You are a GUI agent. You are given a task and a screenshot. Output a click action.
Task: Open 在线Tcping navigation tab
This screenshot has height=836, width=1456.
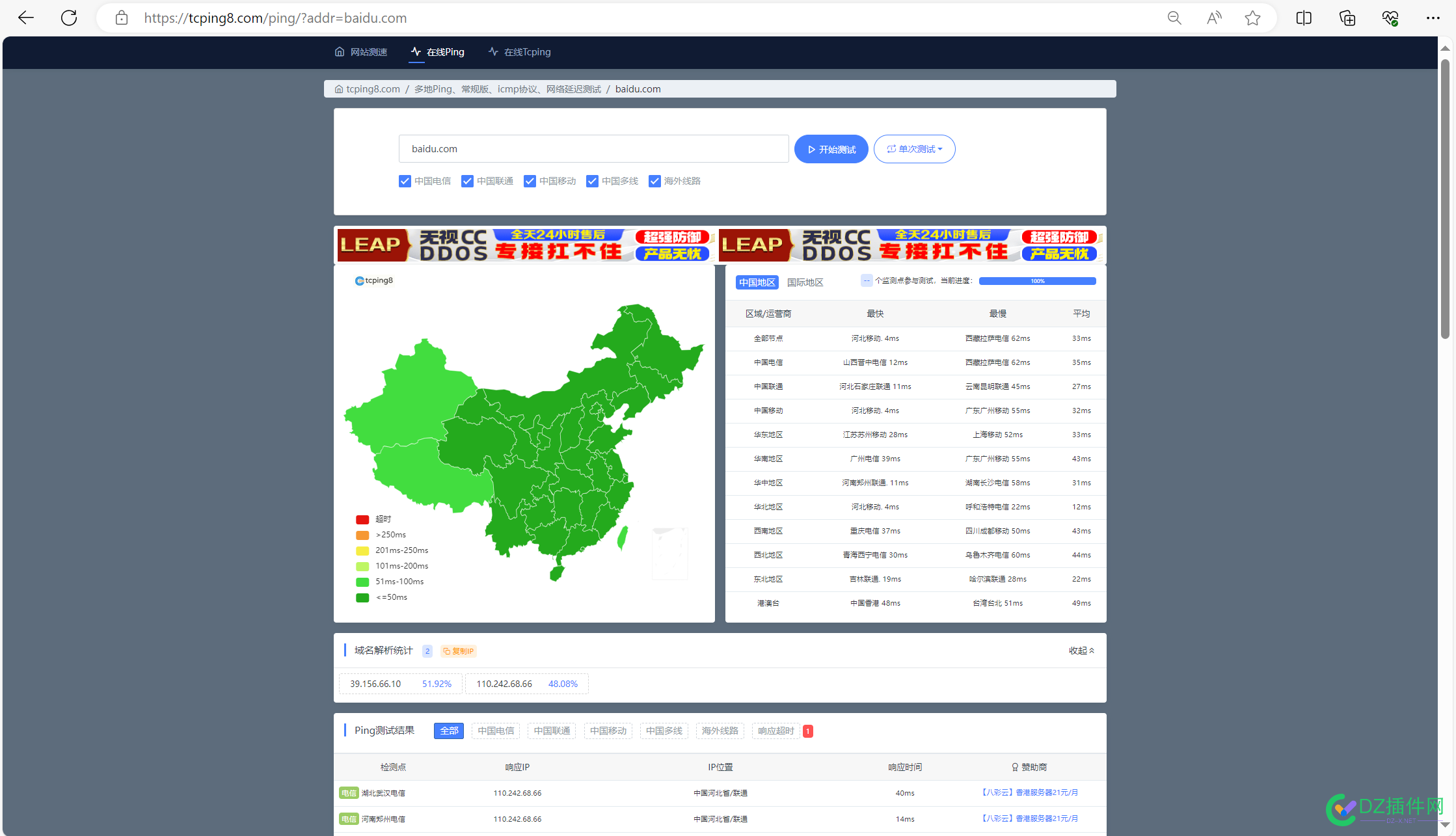tap(520, 52)
